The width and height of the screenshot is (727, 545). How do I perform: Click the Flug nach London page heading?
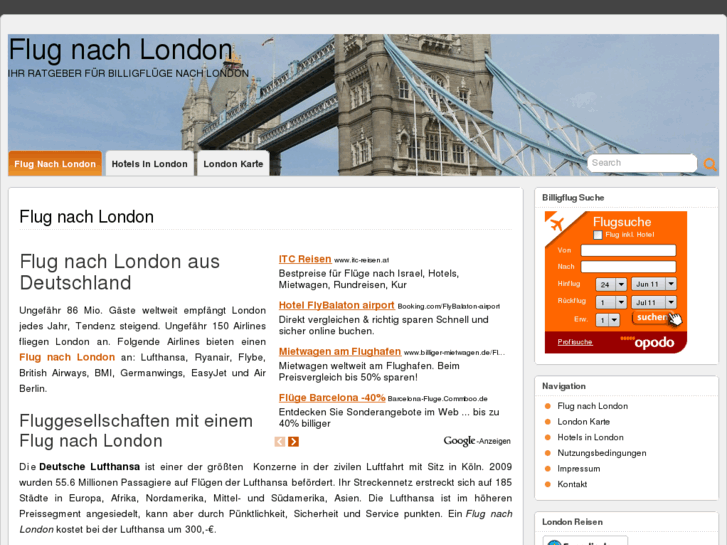86,217
